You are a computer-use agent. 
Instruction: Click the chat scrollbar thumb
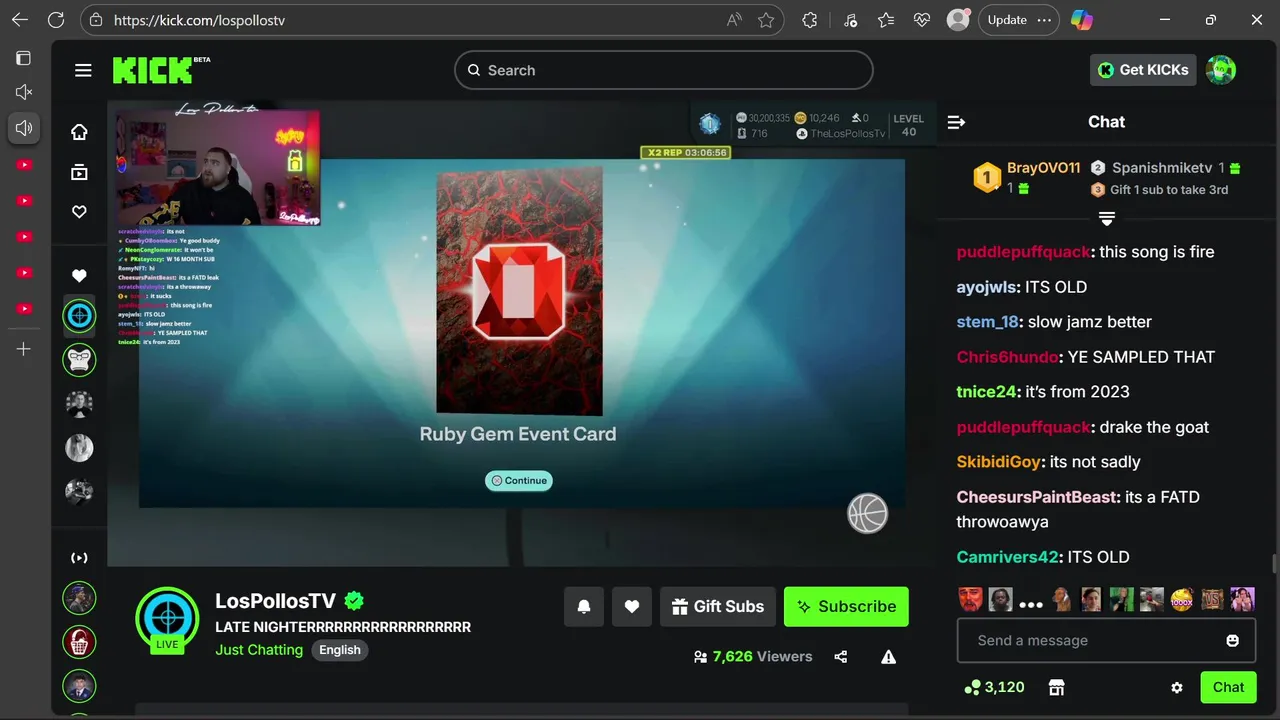click(1274, 564)
